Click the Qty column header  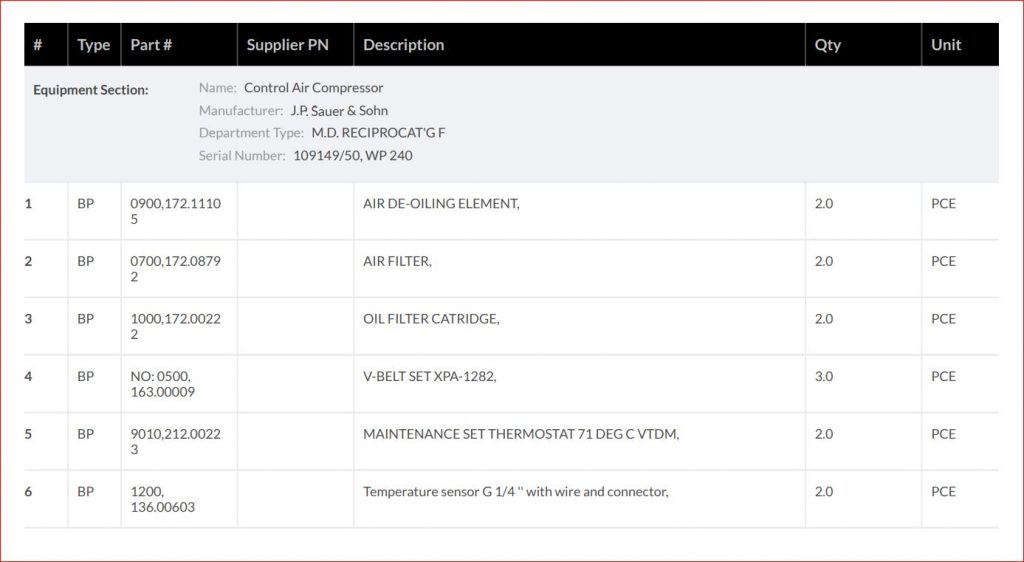pos(827,45)
